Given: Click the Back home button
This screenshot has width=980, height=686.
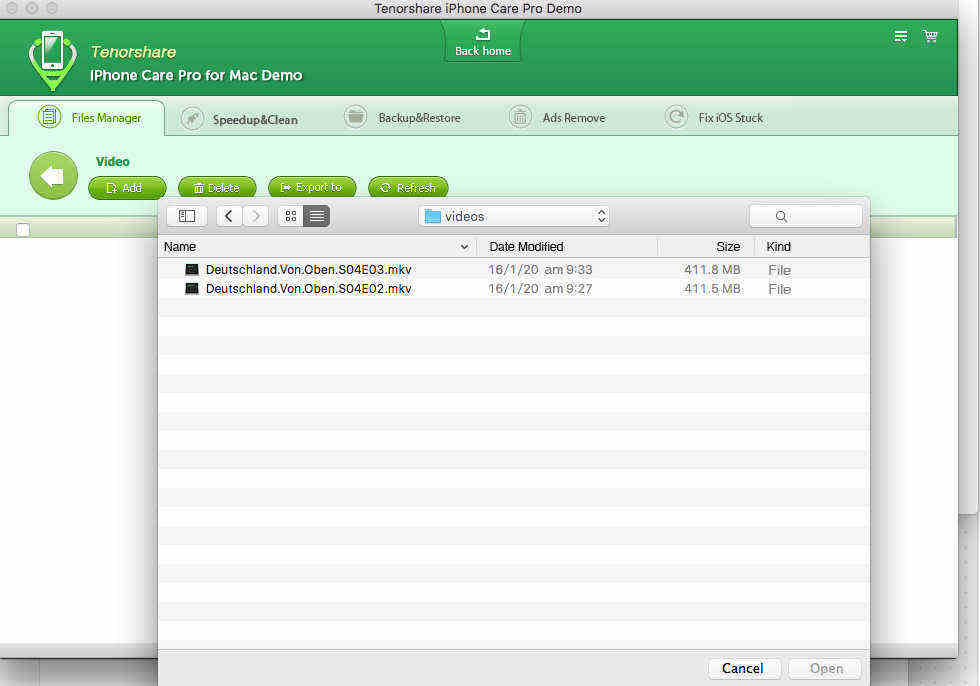Looking at the screenshot, I should coord(482,42).
